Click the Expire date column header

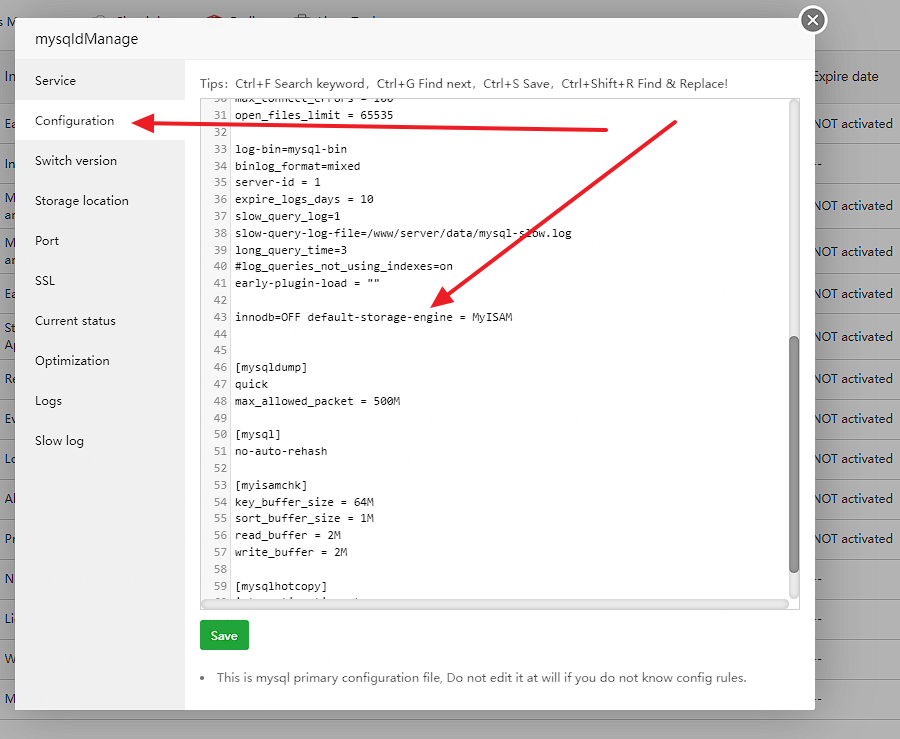(846, 76)
